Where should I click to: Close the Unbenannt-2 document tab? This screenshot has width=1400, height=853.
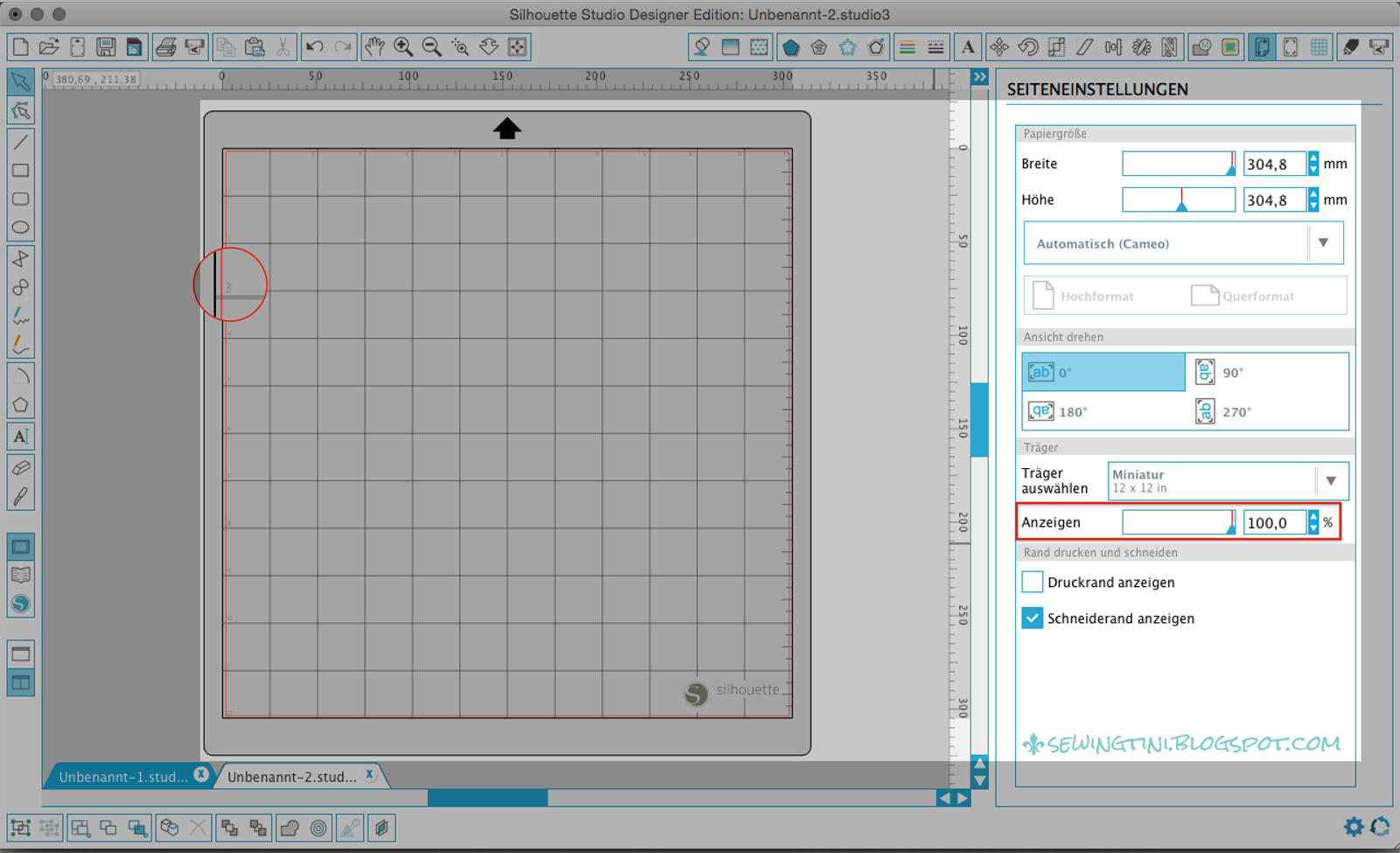point(370,774)
